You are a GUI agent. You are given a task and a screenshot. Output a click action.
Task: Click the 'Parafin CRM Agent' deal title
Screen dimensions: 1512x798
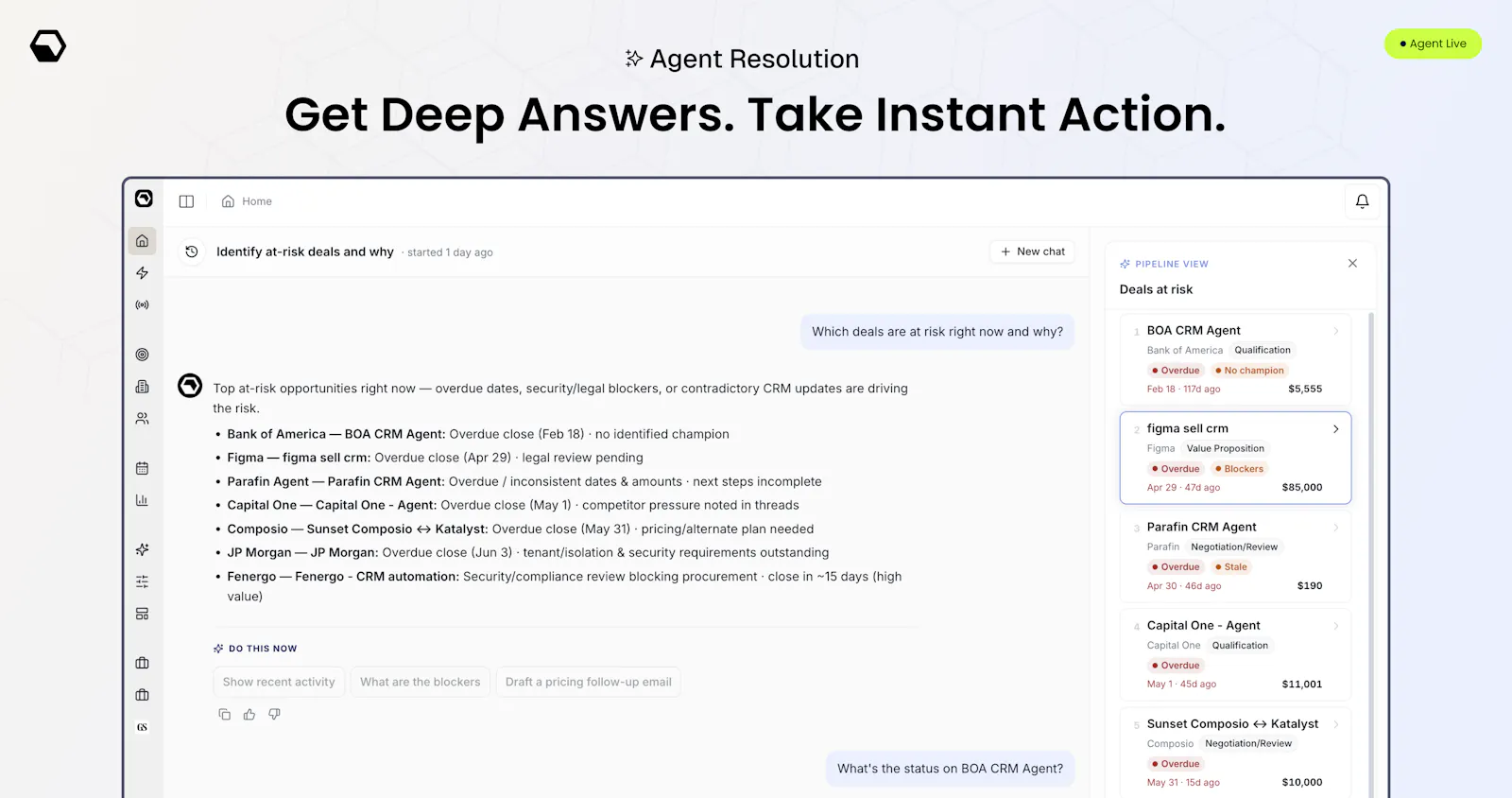click(1202, 527)
